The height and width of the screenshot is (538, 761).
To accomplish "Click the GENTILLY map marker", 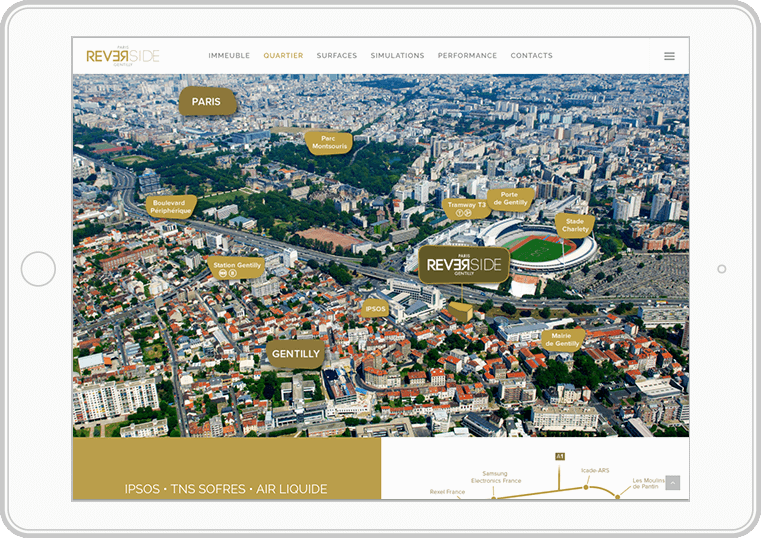I will click(296, 354).
